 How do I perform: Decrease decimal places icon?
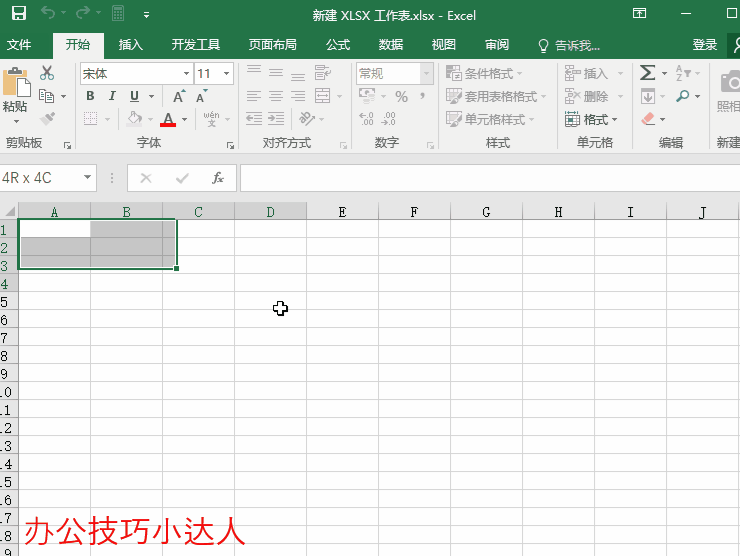tap(388, 118)
